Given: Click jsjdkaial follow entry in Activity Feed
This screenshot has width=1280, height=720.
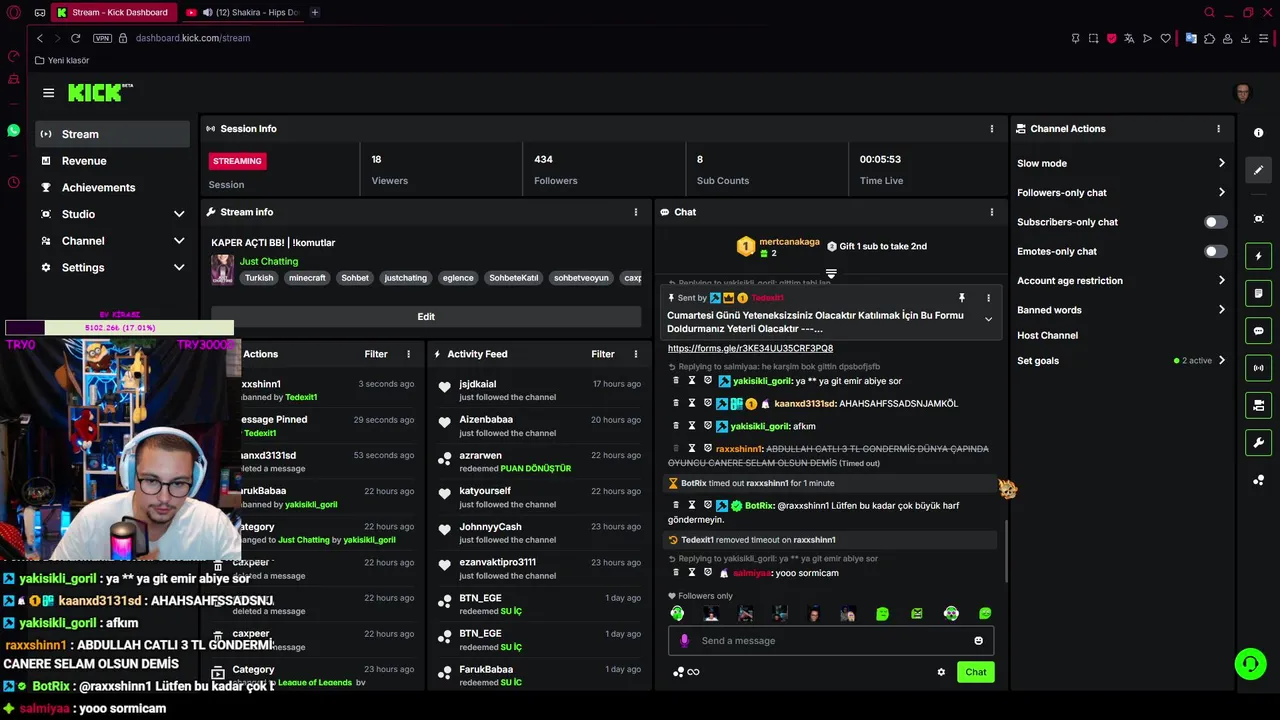Looking at the screenshot, I should tap(539, 390).
